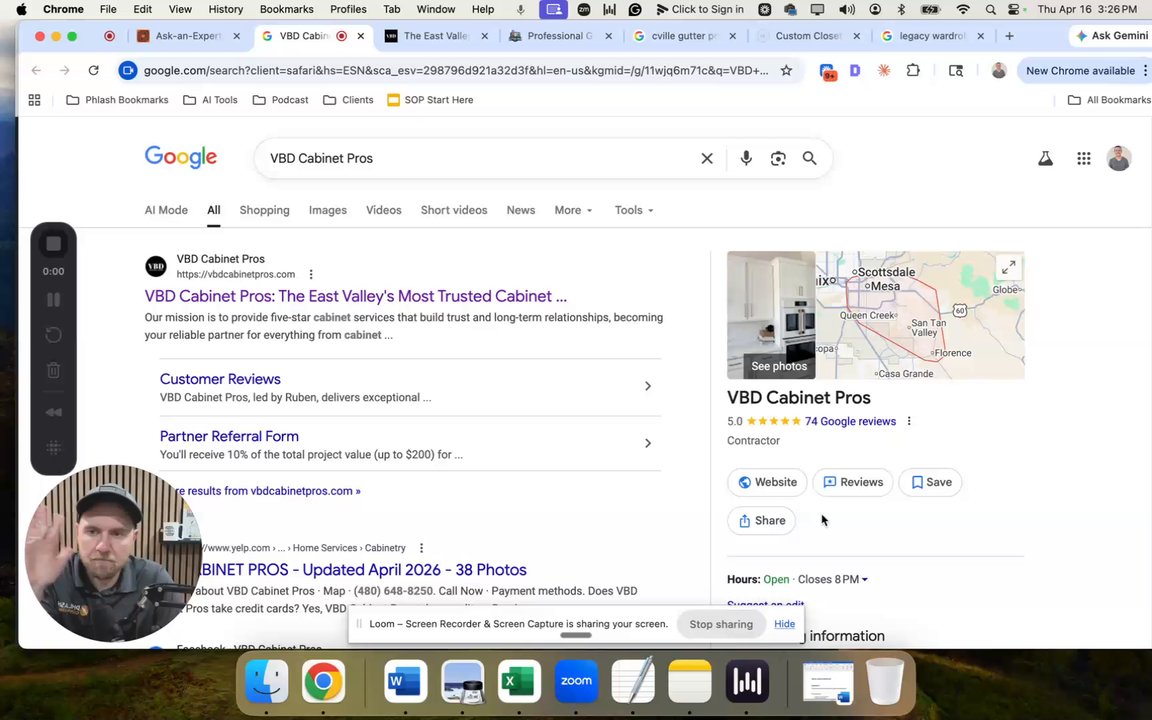Save the VBD Cabinet Pros business listing
Screen dimensions: 1152x720
pyautogui.click(x=931, y=482)
